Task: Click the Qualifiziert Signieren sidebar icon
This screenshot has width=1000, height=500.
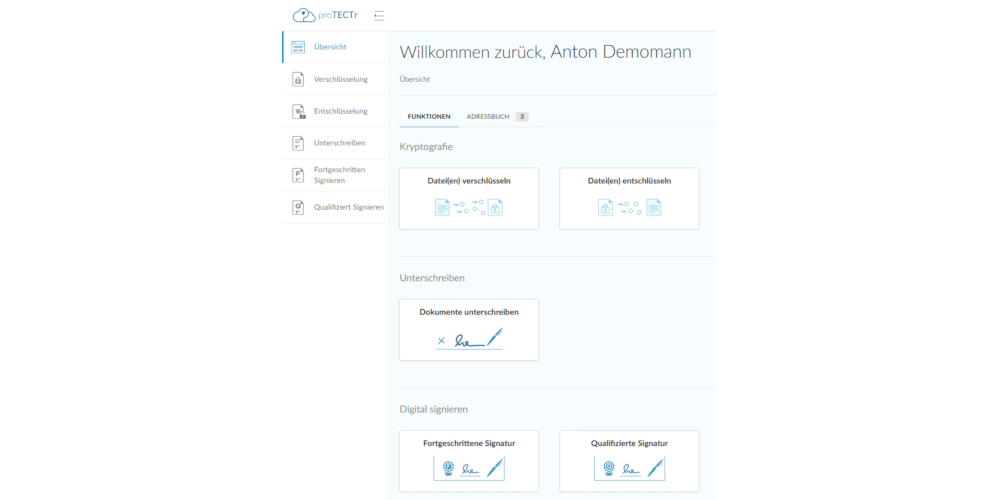Action: click(298, 207)
